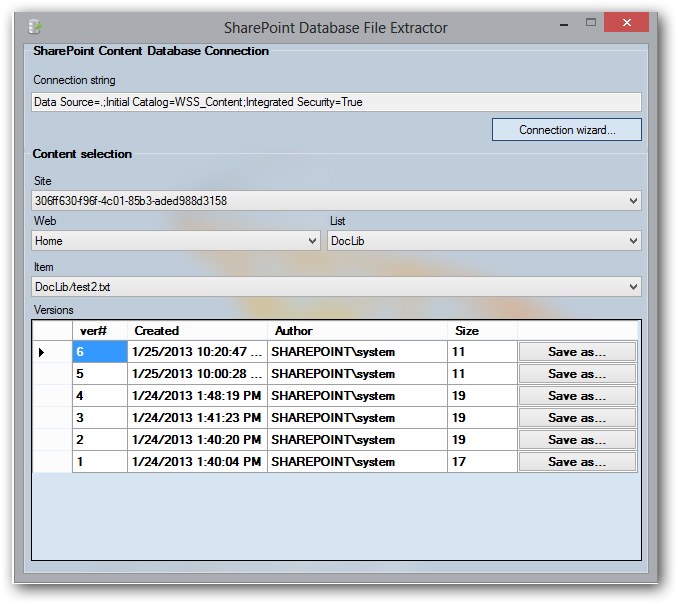The width and height of the screenshot is (678, 604).
Task: Save version 2 with Save as
Action: click(577, 440)
